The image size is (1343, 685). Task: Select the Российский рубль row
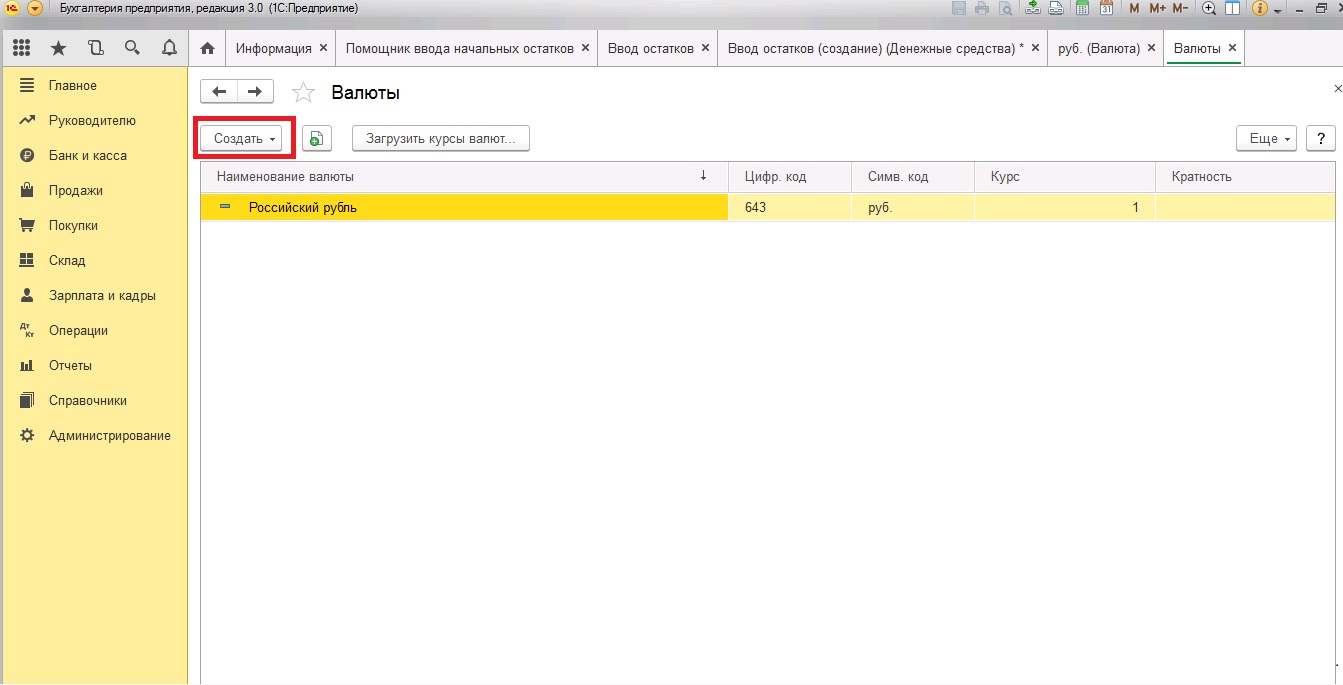click(464, 207)
